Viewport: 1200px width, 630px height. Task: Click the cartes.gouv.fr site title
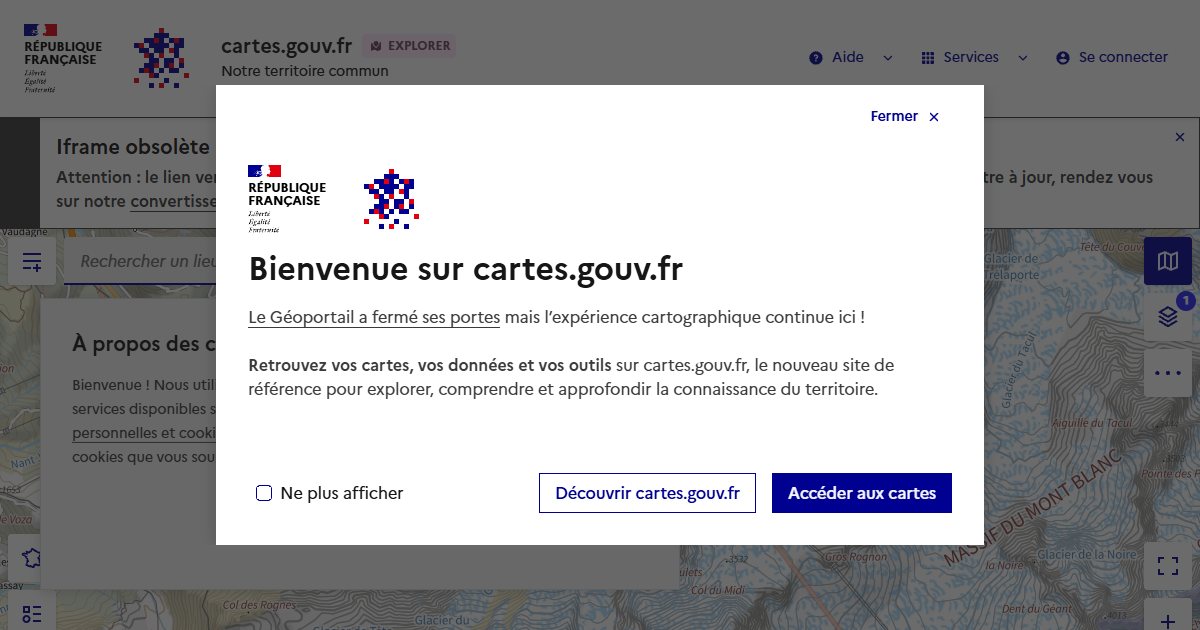[x=286, y=46]
